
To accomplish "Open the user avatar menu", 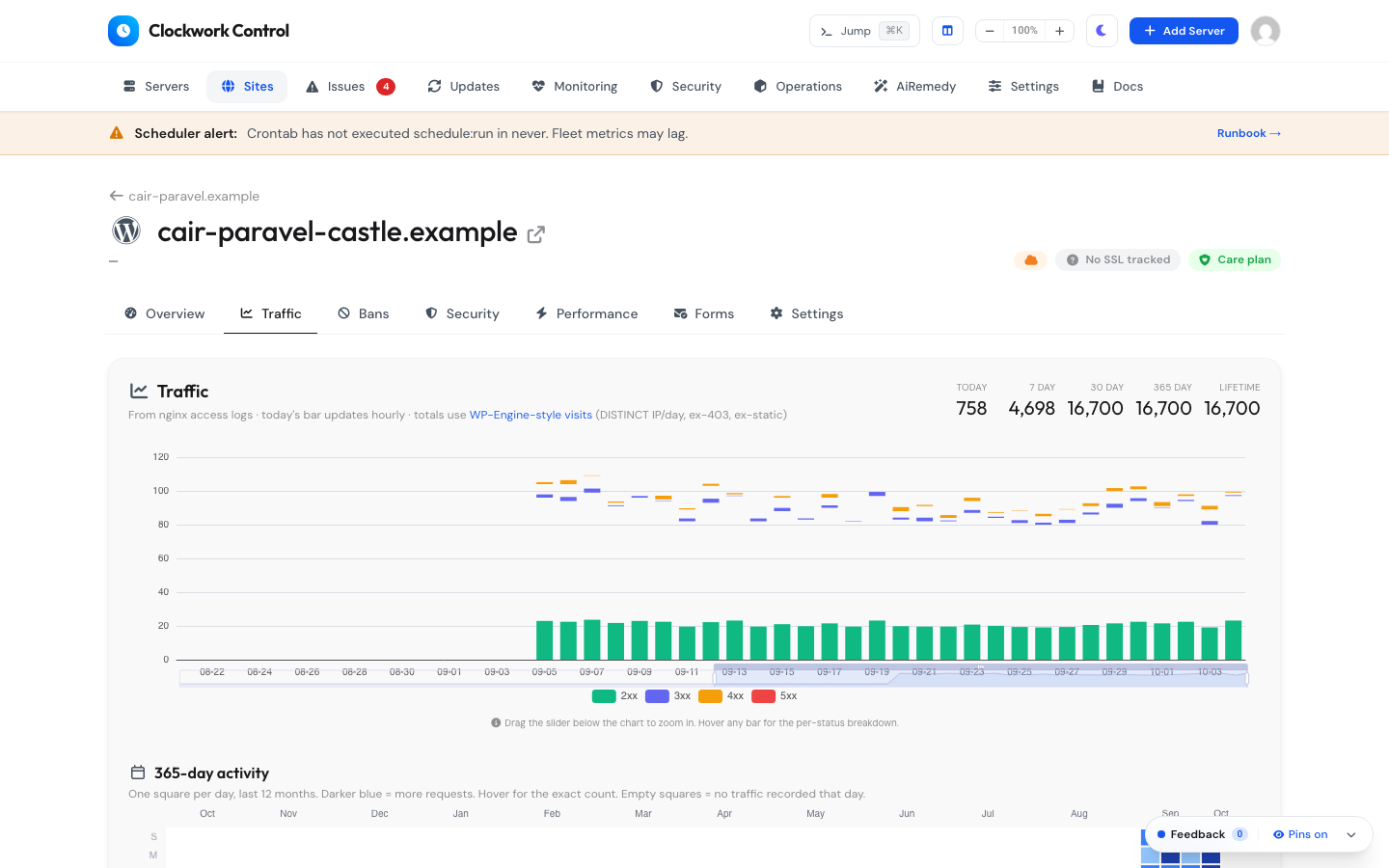I will (x=1266, y=31).
